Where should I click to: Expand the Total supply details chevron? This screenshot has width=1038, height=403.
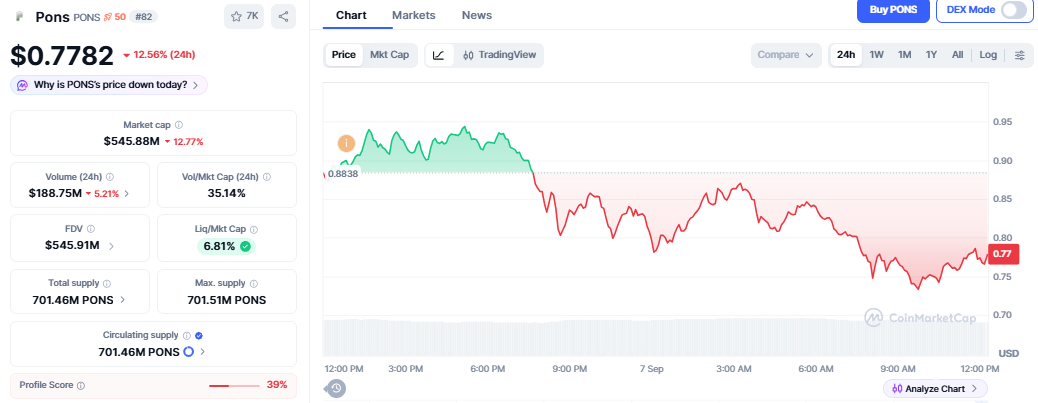[x=123, y=300]
